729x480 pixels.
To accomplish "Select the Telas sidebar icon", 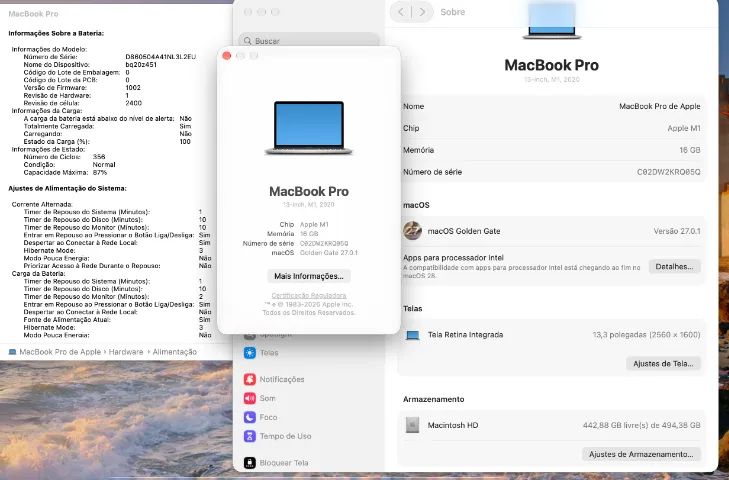I will pyautogui.click(x=250, y=353).
